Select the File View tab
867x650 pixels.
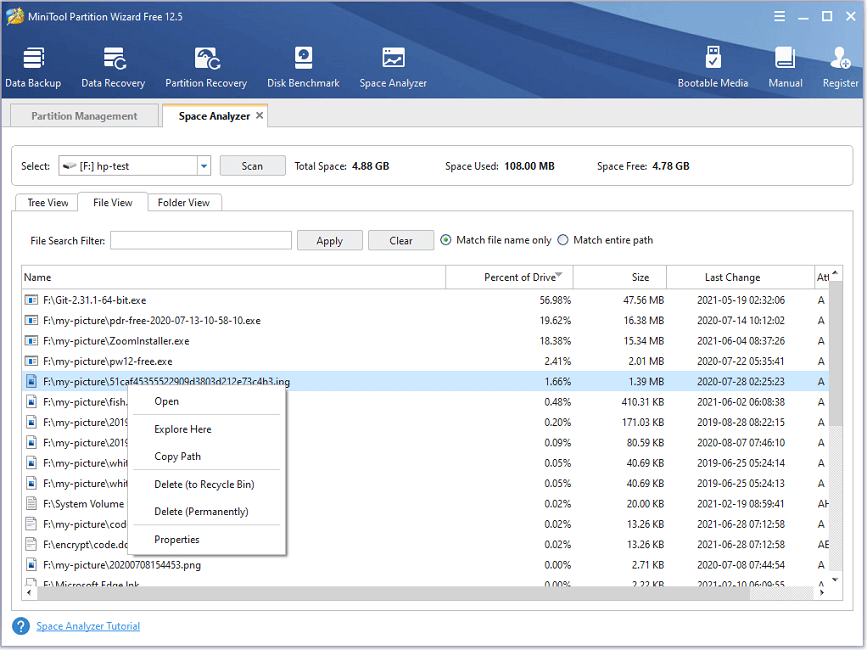[x=113, y=203]
